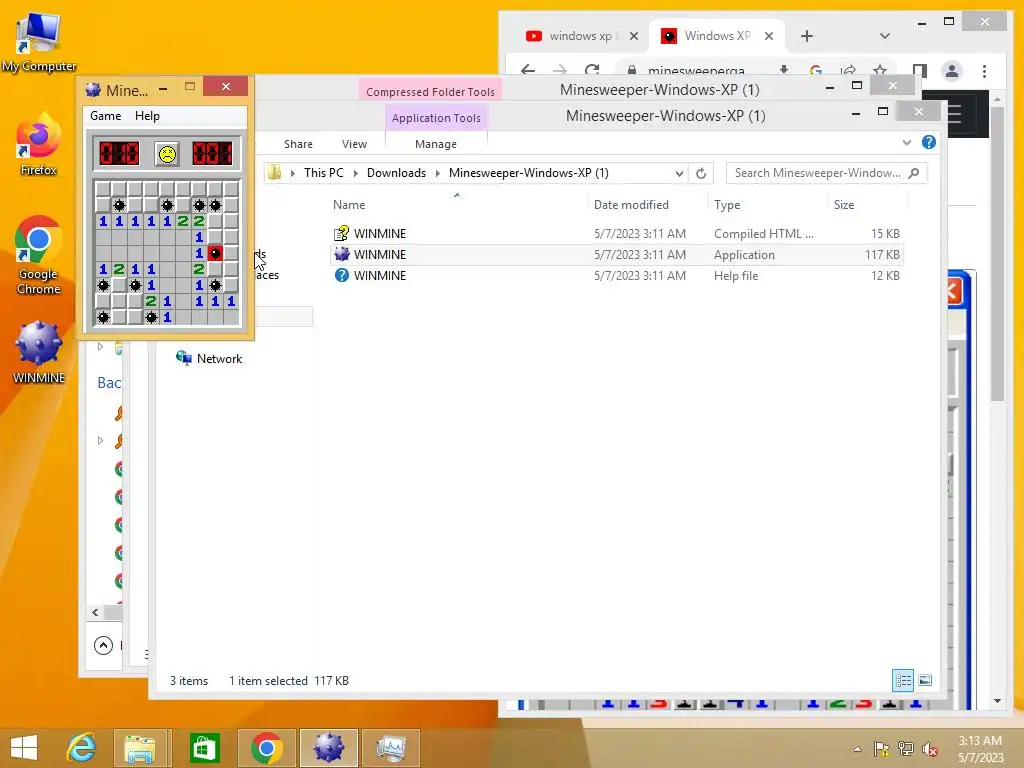Sort by Date modified column header
The width and height of the screenshot is (1024, 768).
coord(631,204)
